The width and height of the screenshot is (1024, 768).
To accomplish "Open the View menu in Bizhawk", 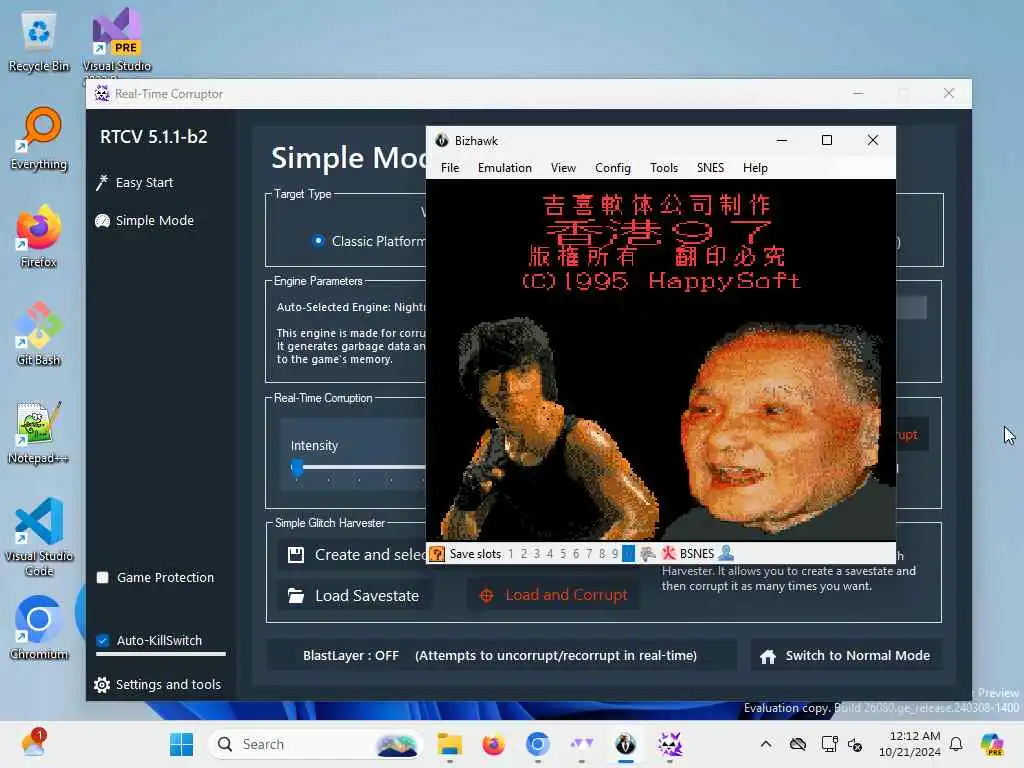I will tap(563, 168).
